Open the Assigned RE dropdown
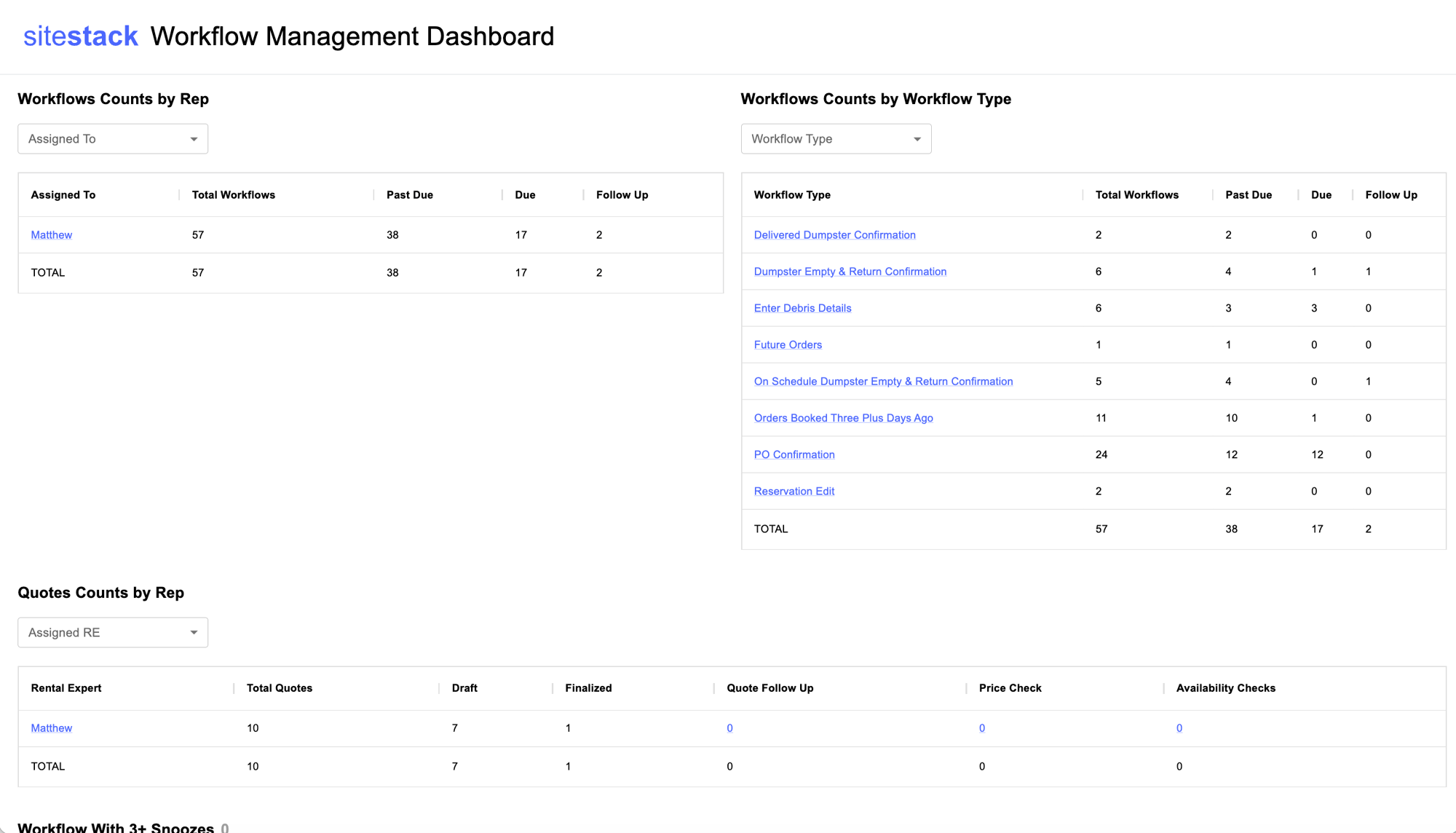The image size is (1456, 833). (x=113, y=633)
